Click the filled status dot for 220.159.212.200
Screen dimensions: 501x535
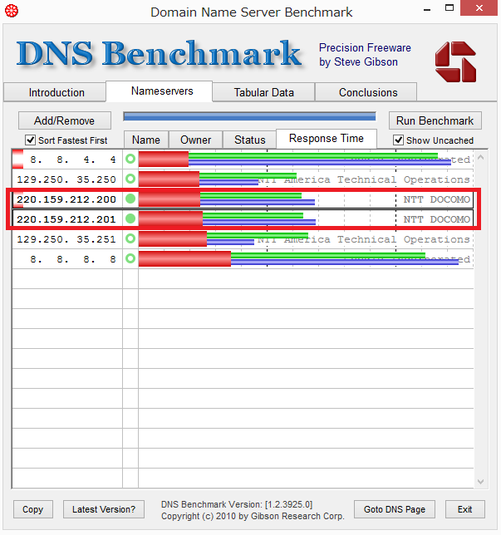pos(130,199)
